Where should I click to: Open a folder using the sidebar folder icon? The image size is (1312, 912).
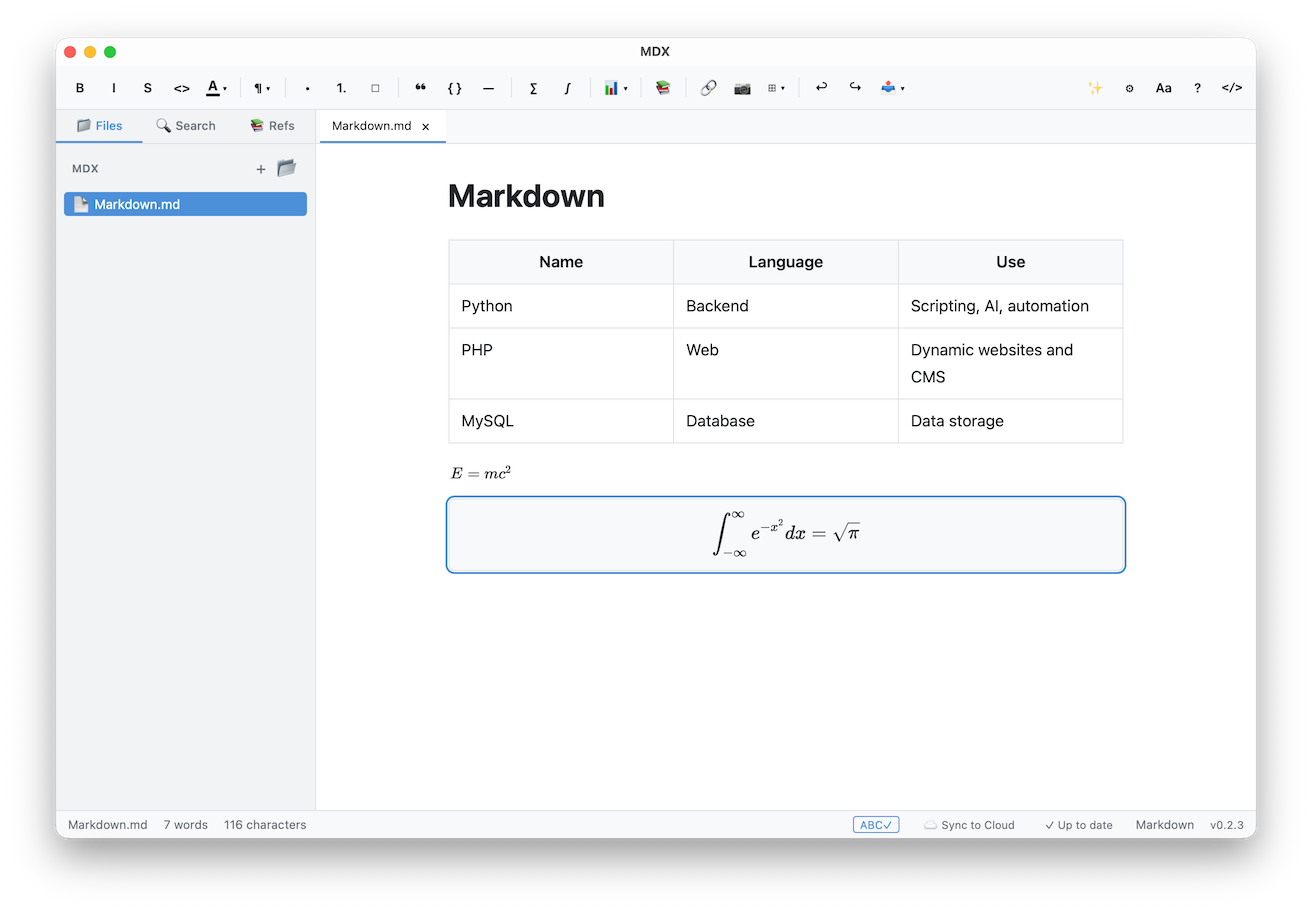[287, 168]
